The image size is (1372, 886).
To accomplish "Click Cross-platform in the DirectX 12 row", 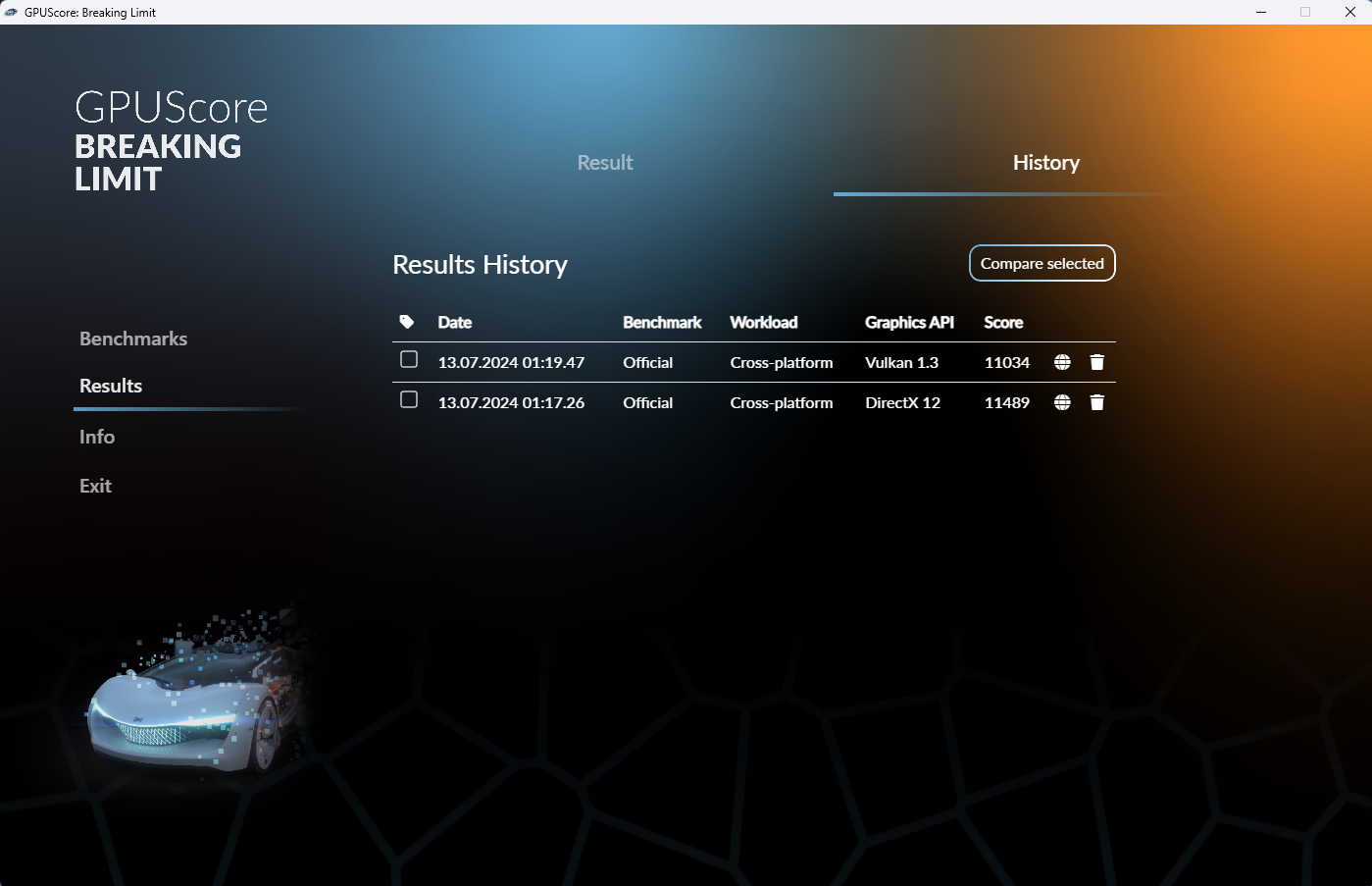I will click(x=782, y=402).
